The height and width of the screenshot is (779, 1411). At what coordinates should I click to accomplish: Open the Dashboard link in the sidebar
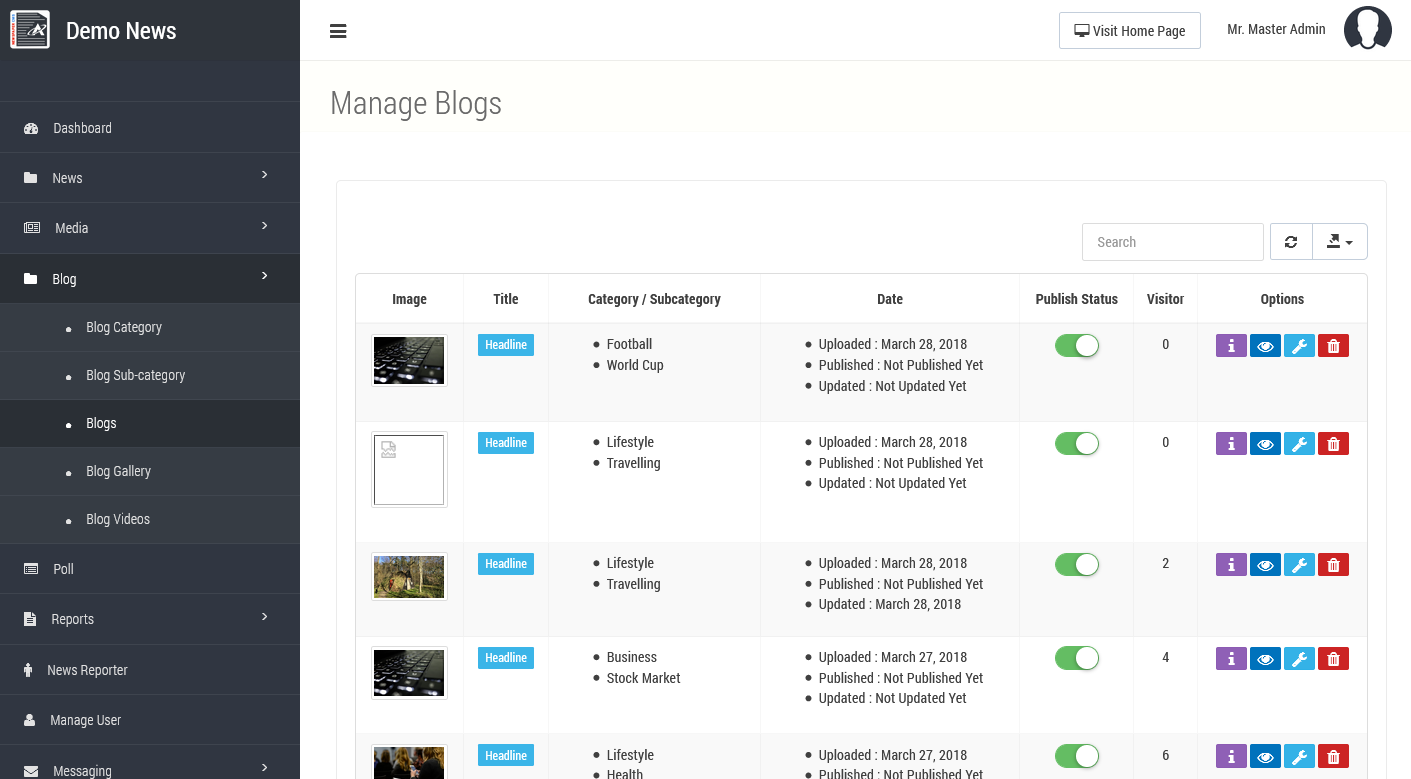82,128
